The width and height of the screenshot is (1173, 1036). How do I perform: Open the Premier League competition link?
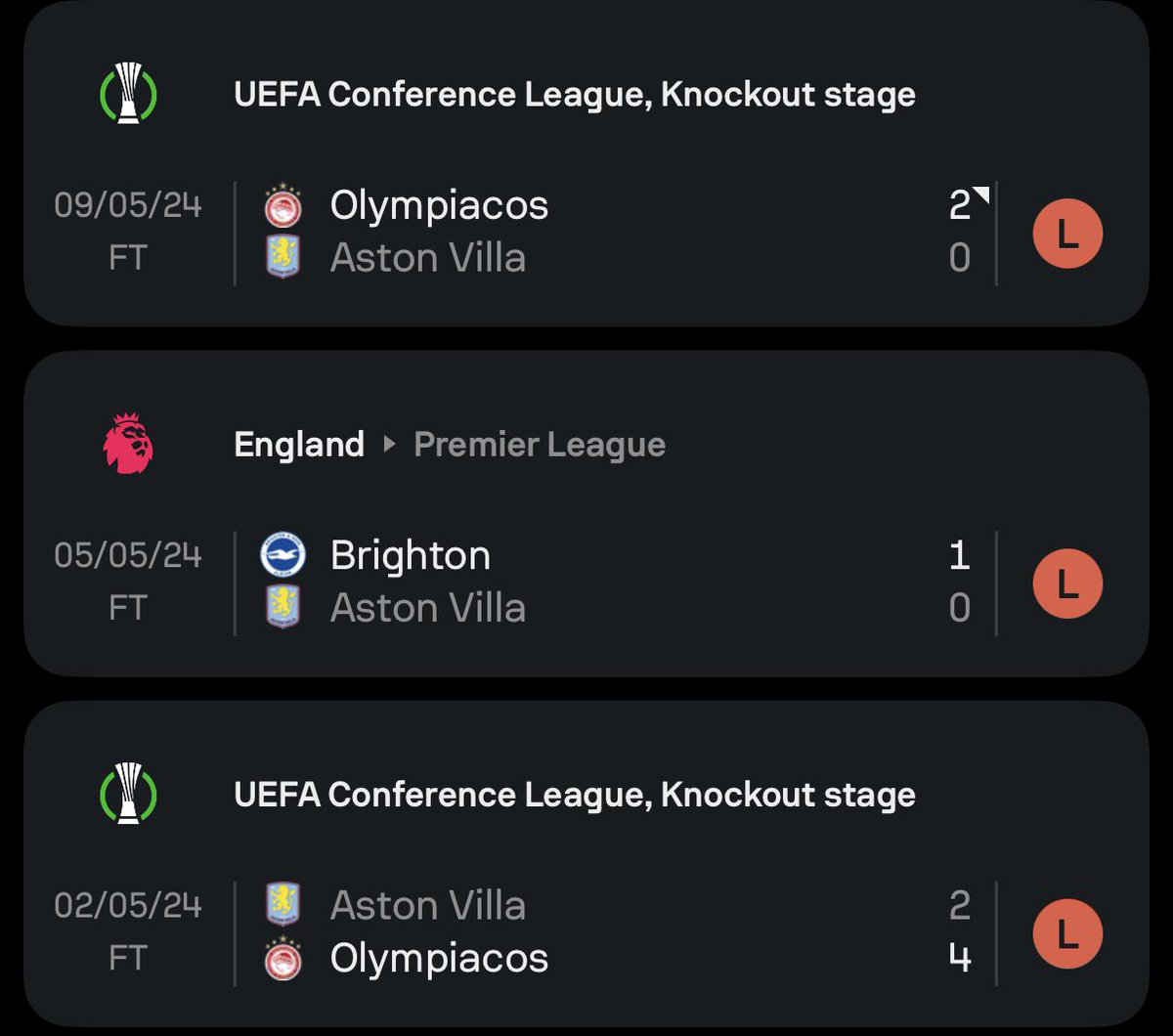(x=540, y=445)
